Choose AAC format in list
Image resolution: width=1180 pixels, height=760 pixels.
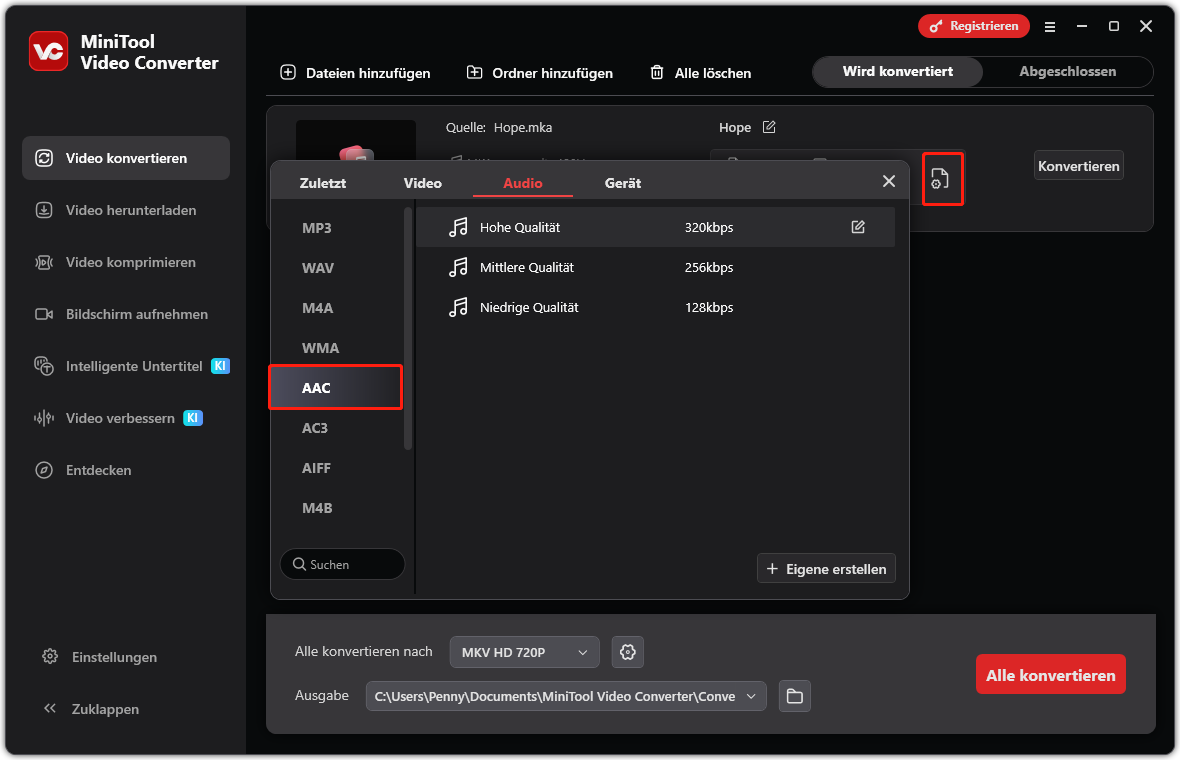(x=336, y=388)
